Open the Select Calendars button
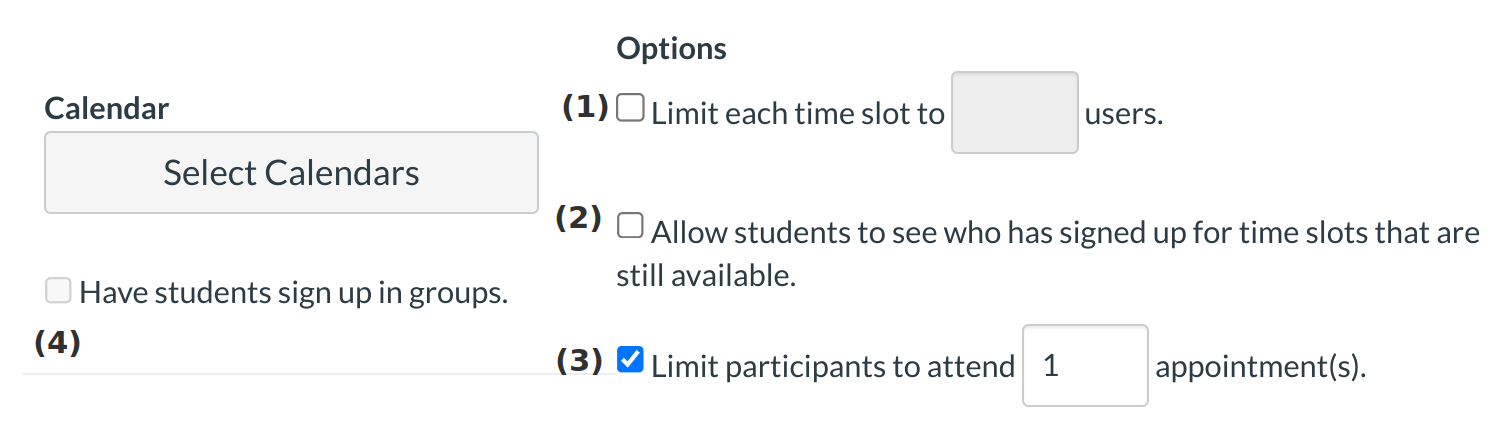1508x440 pixels. click(291, 173)
